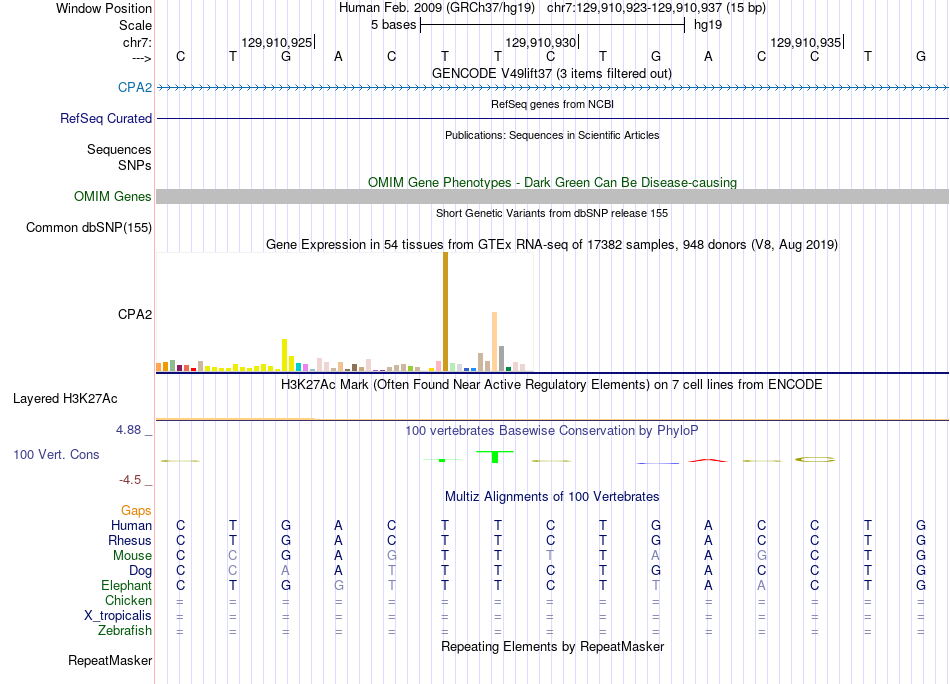Click the hg19 text beside scale bar
This screenshot has height=684, width=950.
[x=708, y=25]
